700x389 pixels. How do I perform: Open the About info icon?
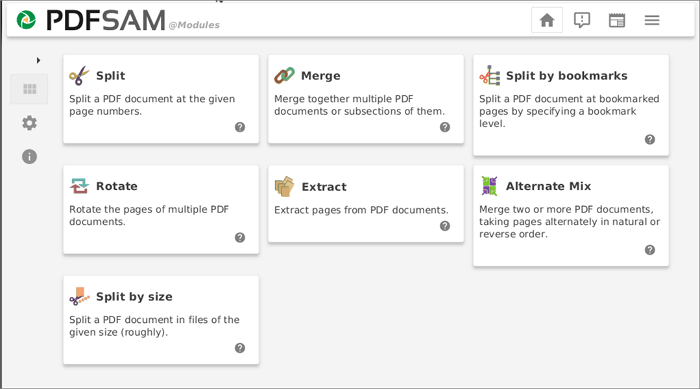[x=29, y=157]
